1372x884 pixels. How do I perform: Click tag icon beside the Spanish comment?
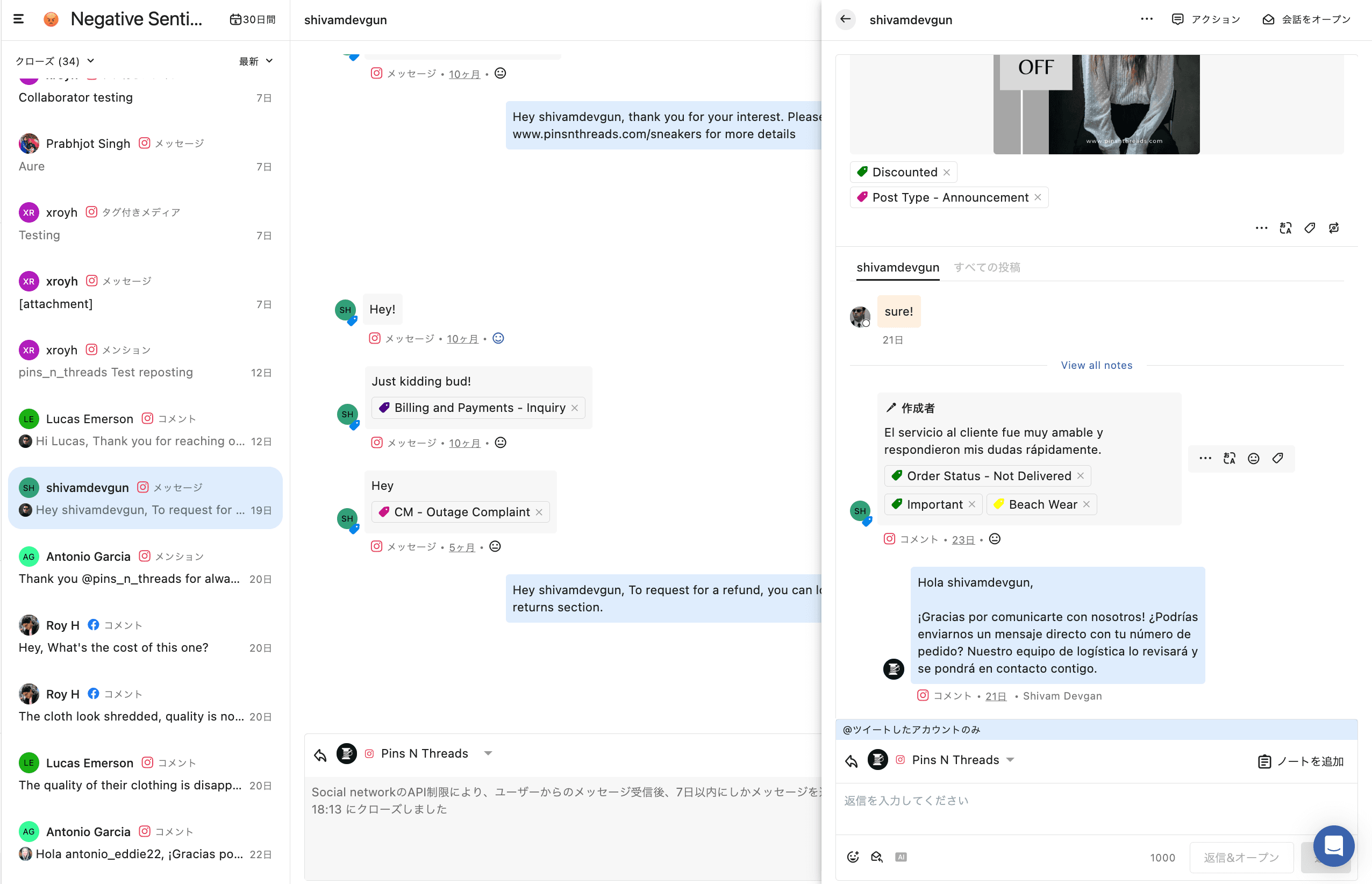[x=1277, y=458]
